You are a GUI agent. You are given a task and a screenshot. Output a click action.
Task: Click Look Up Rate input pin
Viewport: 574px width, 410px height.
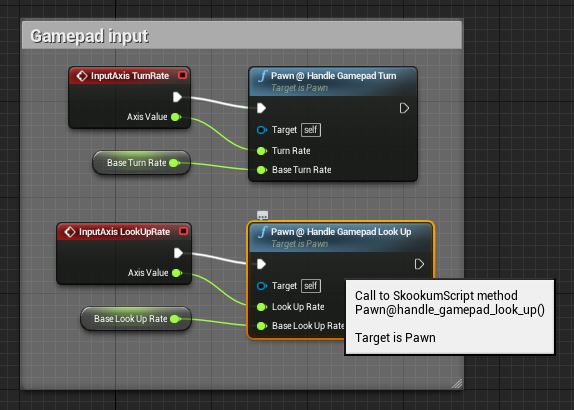pyautogui.click(x=261, y=307)
